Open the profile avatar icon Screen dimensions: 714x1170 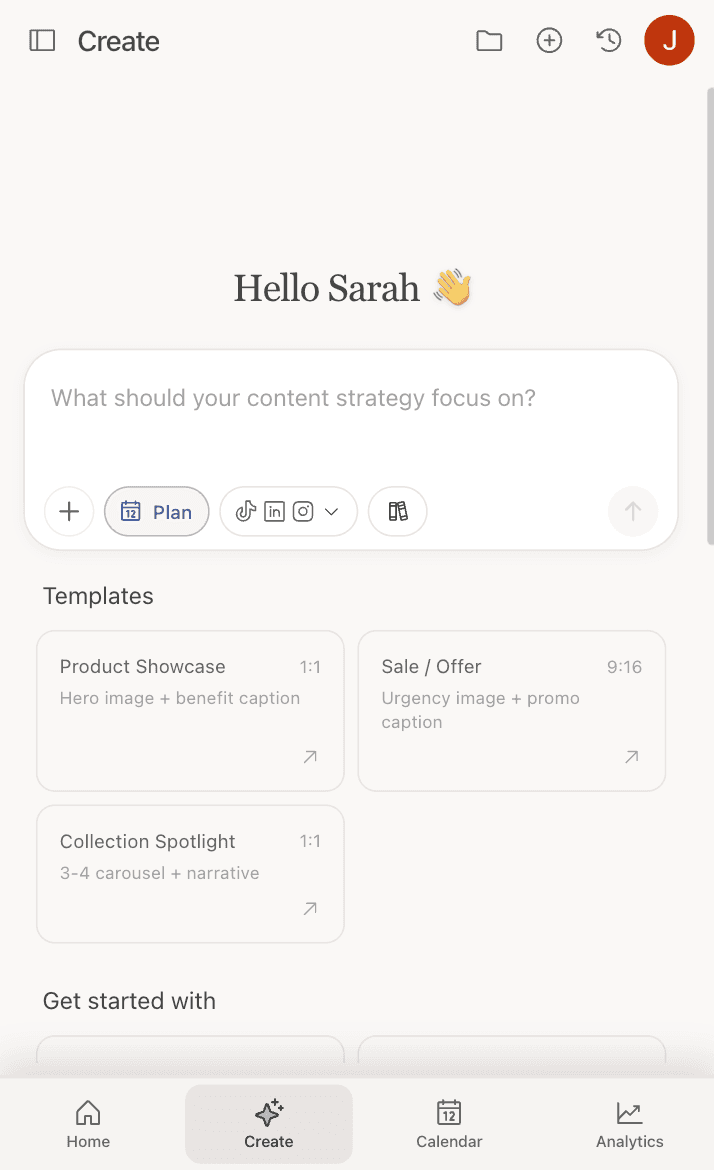pyautogui.click(x=669, y=41)
